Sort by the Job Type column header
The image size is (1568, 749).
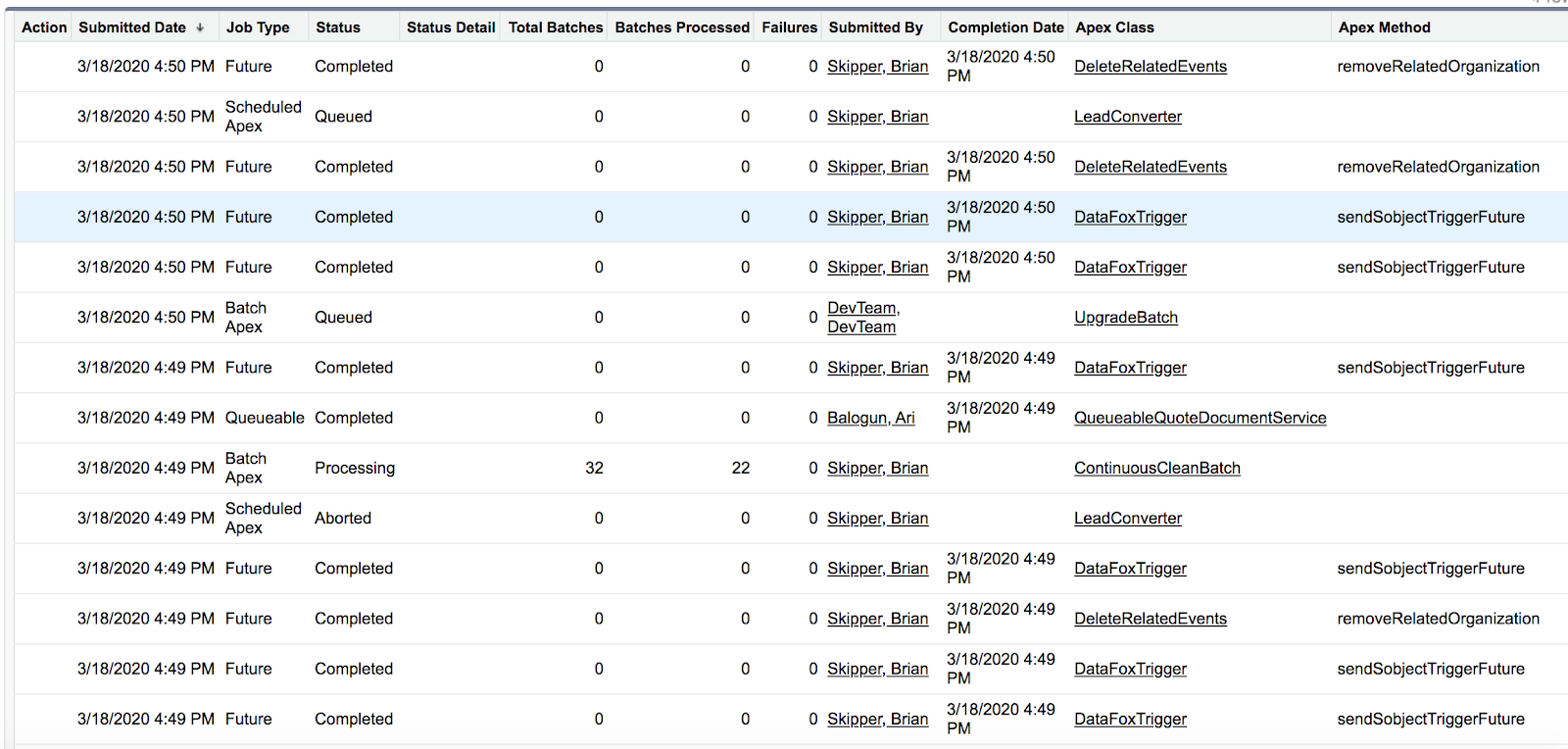pyautogui.click(x=258, y=27)
